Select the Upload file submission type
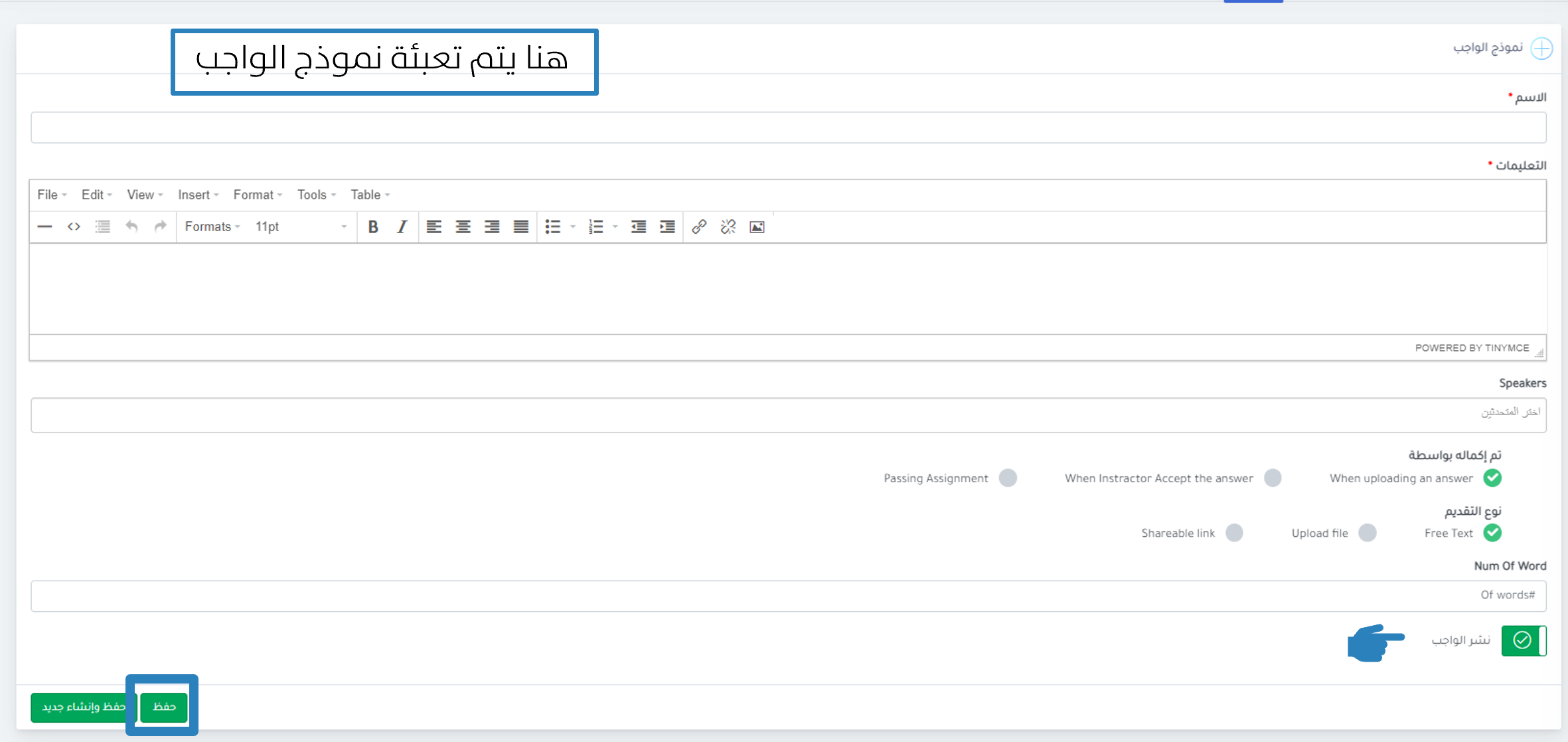The image size is (1568, 742). pos(1367,533)
